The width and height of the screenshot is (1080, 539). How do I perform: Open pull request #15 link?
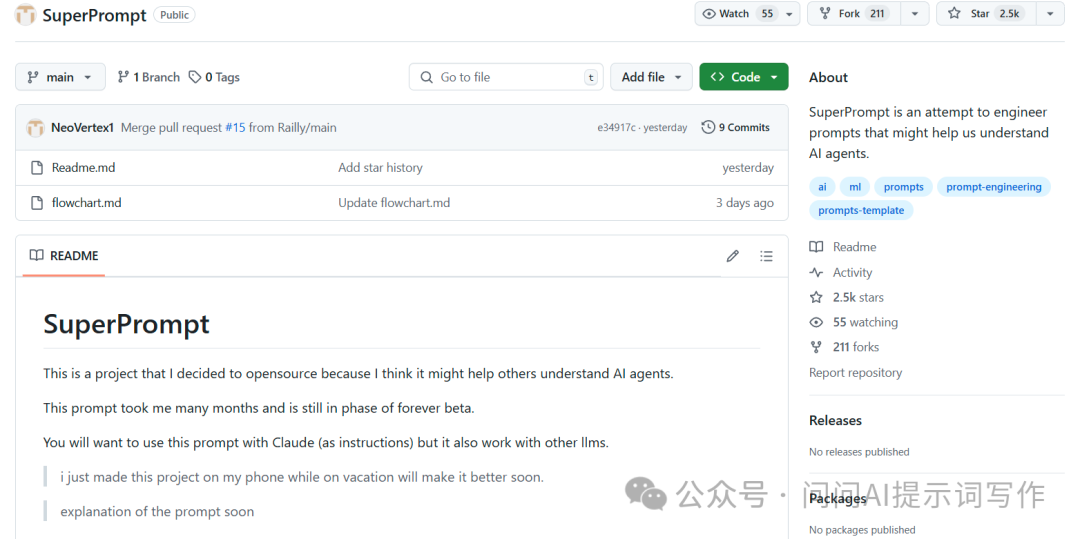coord(235,127)
